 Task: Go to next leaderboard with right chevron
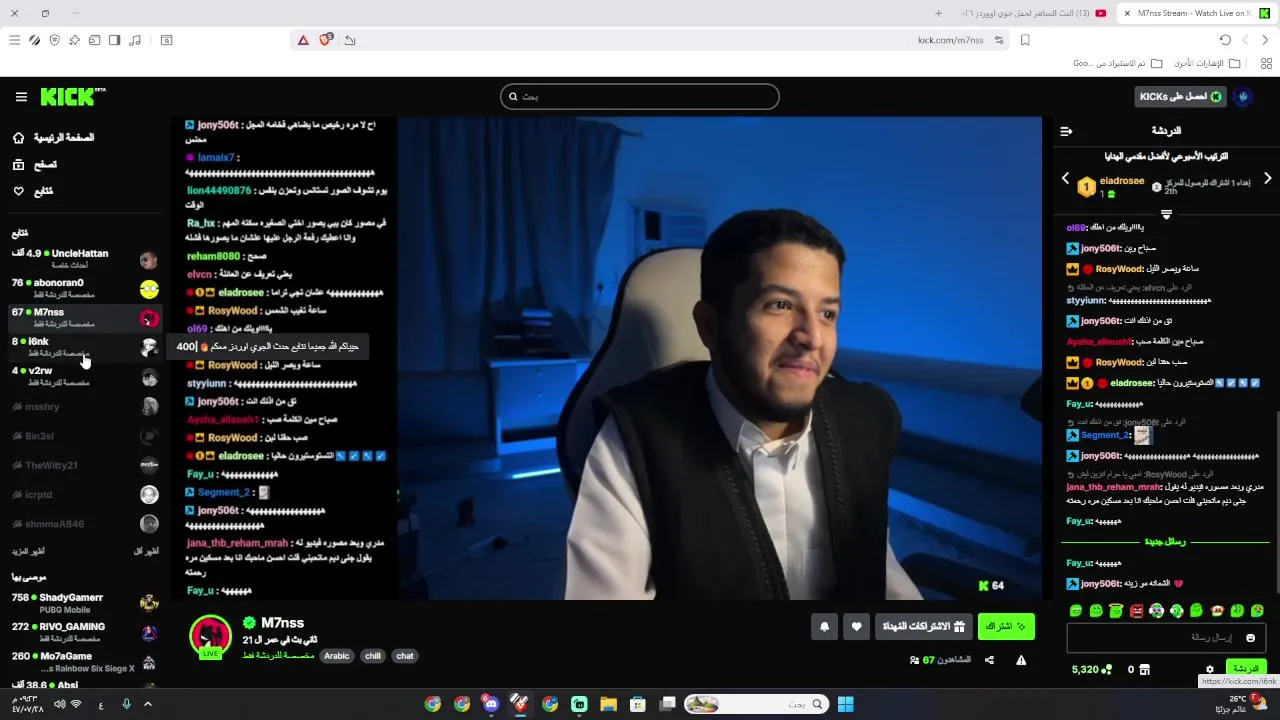[x=1267, y=178]
